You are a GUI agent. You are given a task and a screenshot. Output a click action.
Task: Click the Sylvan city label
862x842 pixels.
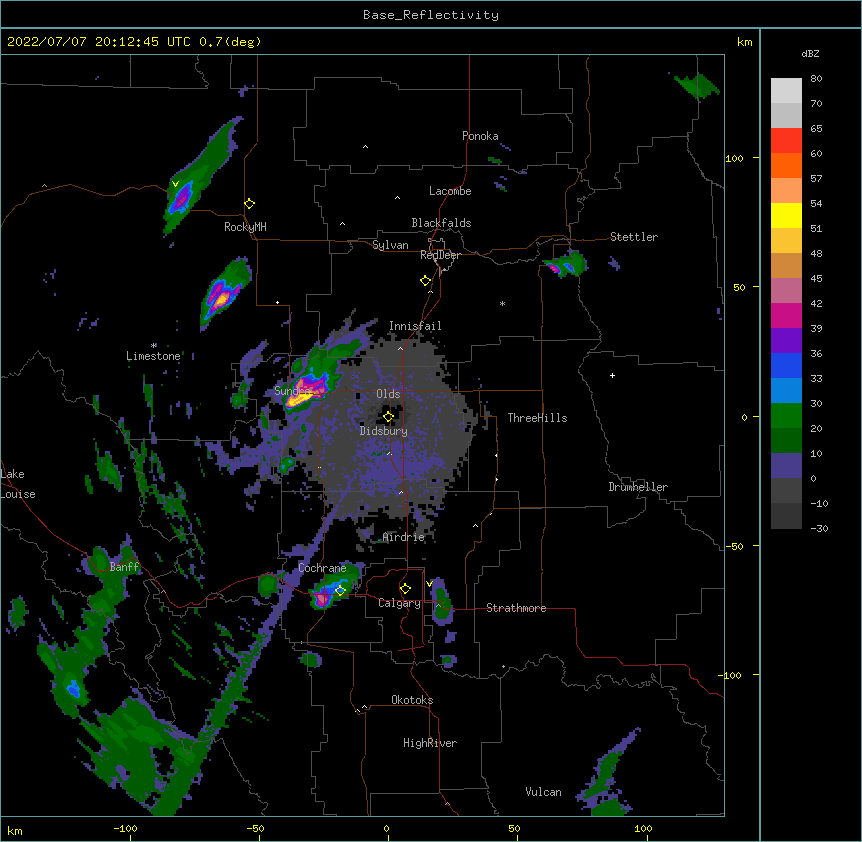(x=390, y=245)
